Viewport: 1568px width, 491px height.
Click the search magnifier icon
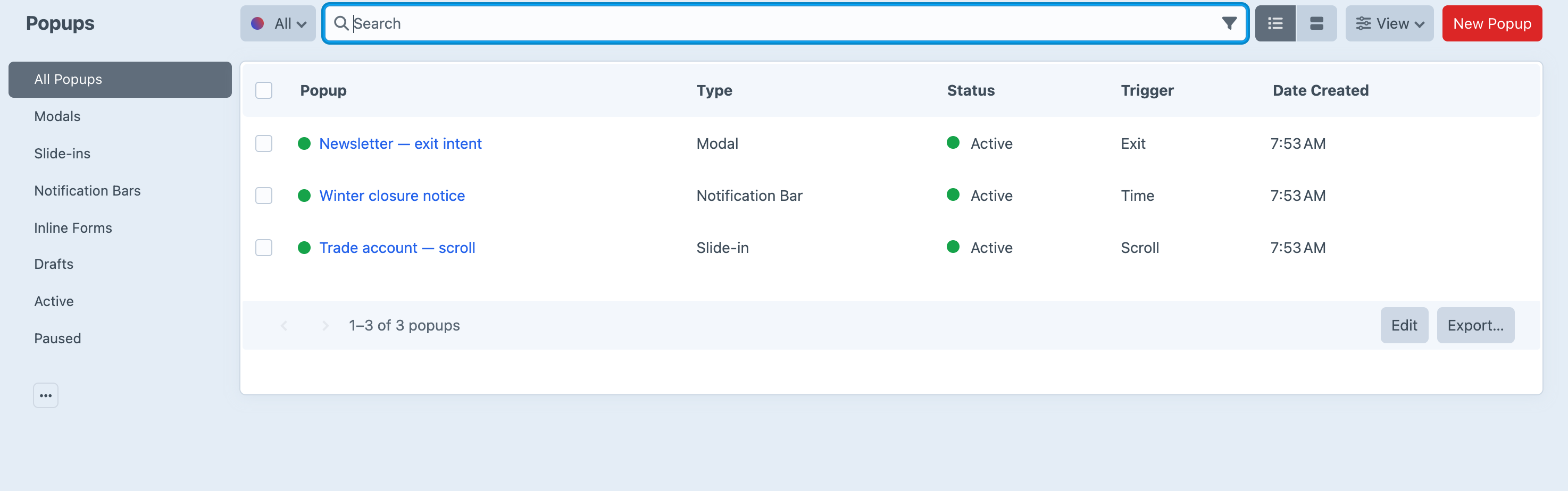[x=341, y=24]
